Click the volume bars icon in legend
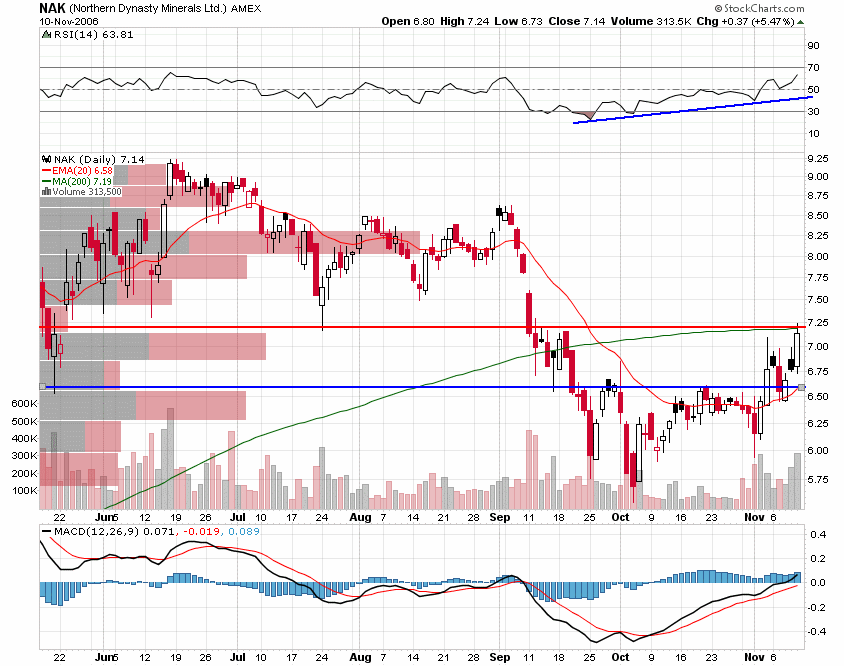 click(46, 192)
